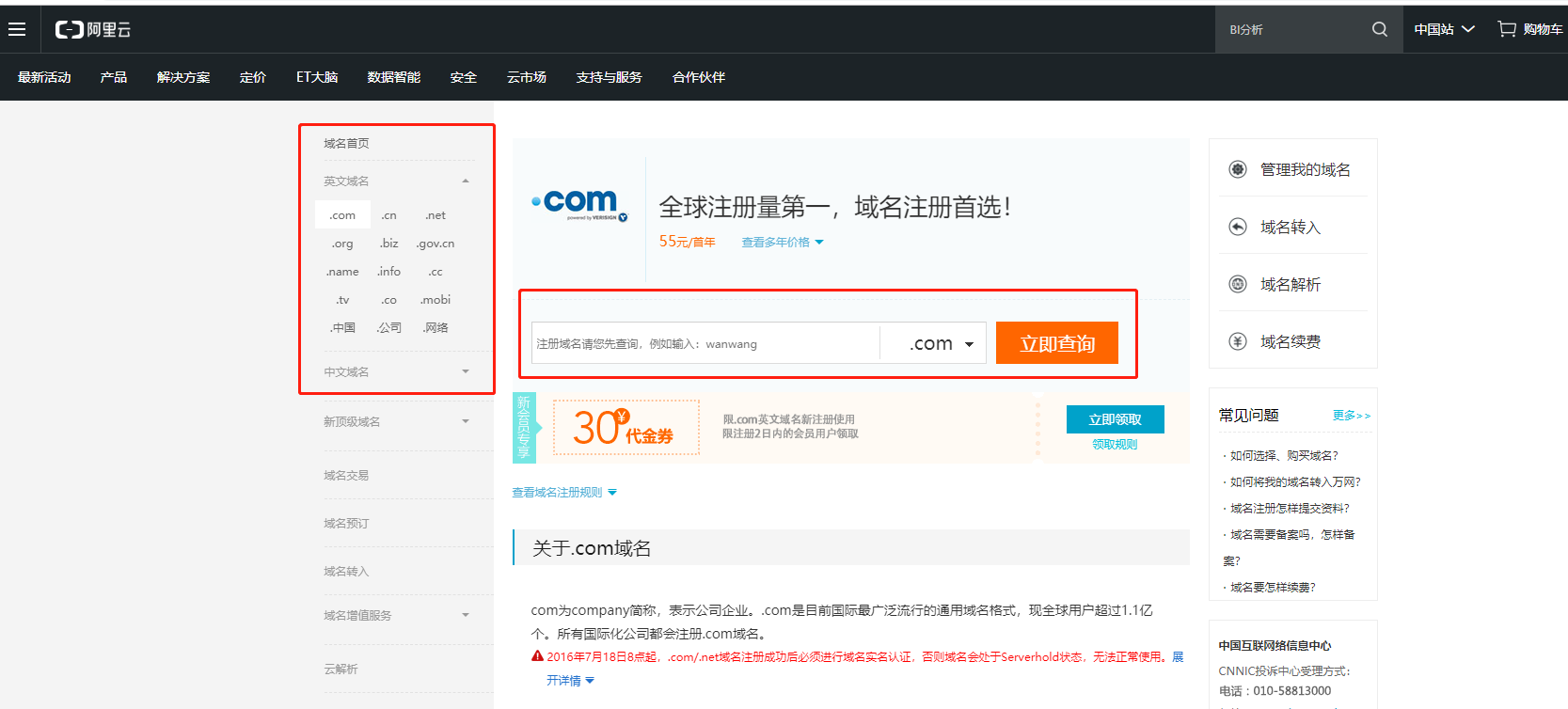The width and height of the screenshot is (1568, 709).
Task: Expand 查看多年价格 price list
Action: [783, 242]
